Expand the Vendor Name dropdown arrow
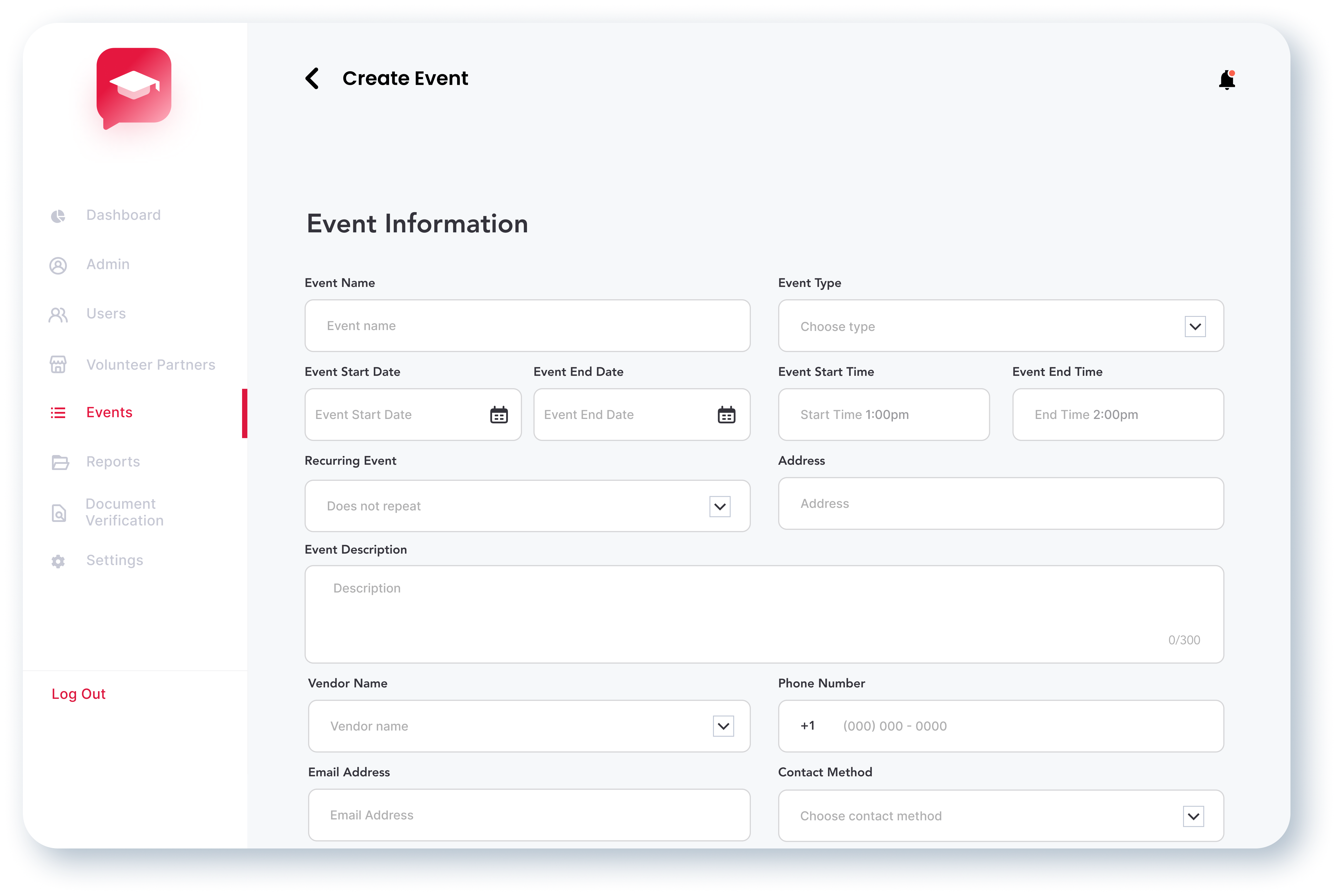 pos(723,726)
